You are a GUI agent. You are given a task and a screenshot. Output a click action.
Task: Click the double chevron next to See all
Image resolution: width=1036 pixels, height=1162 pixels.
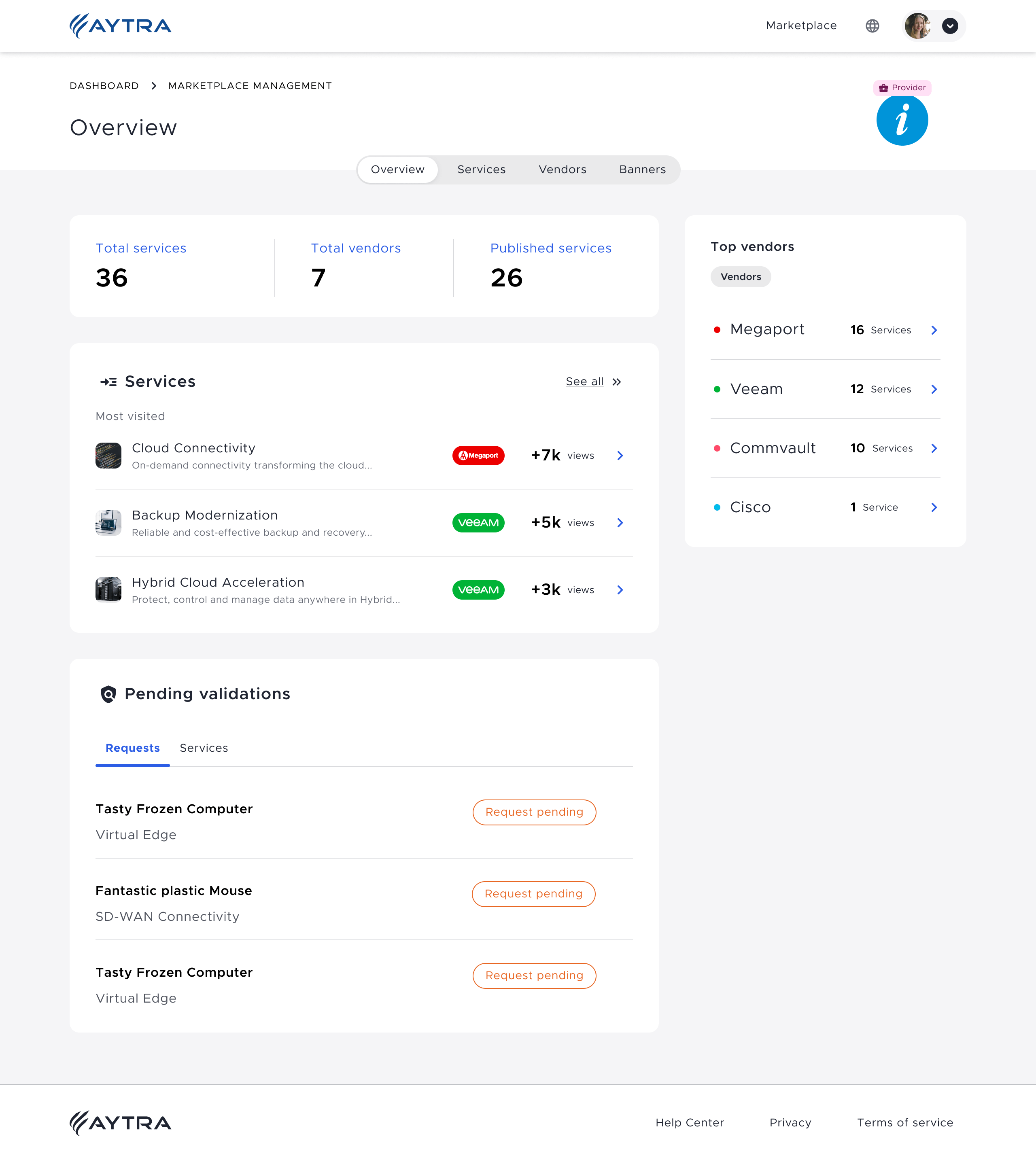coord(616,382)
